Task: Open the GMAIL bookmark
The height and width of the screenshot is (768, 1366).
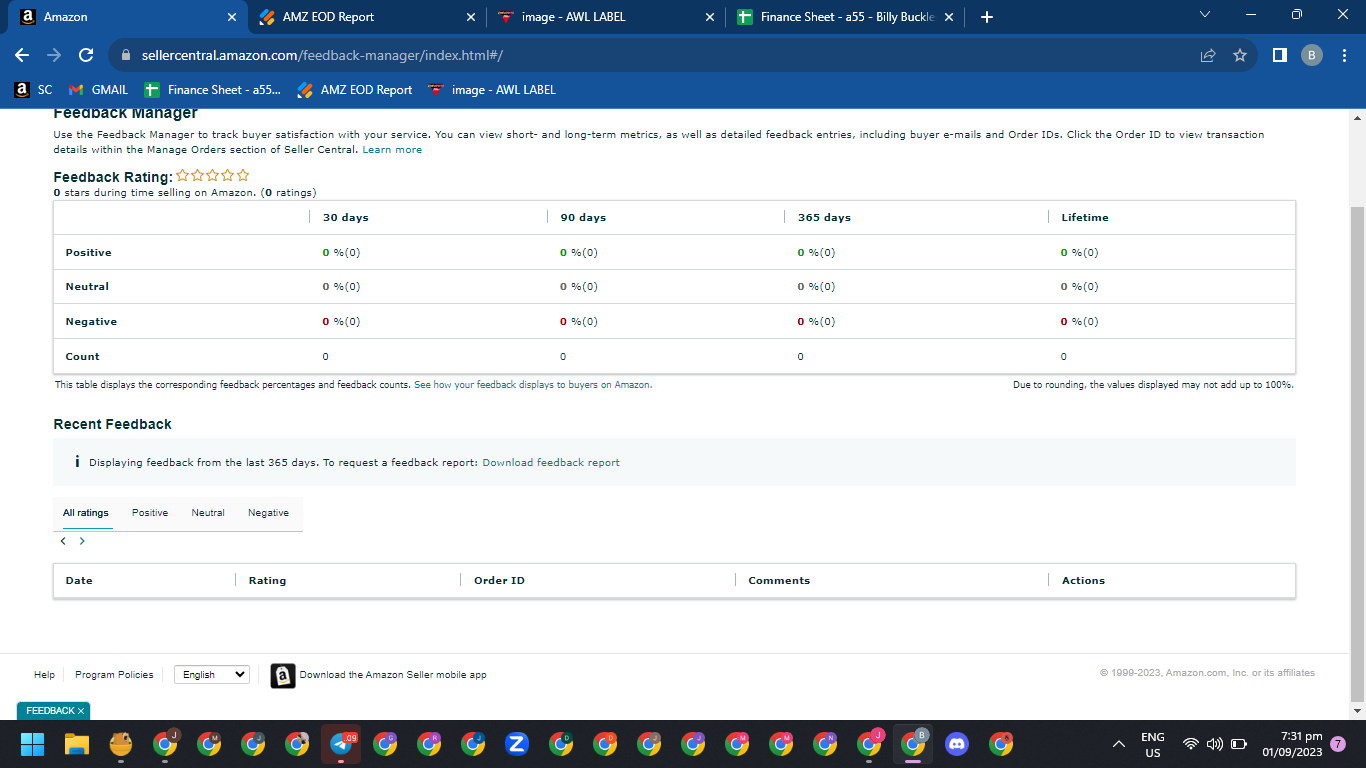Action: pos(99,90)
